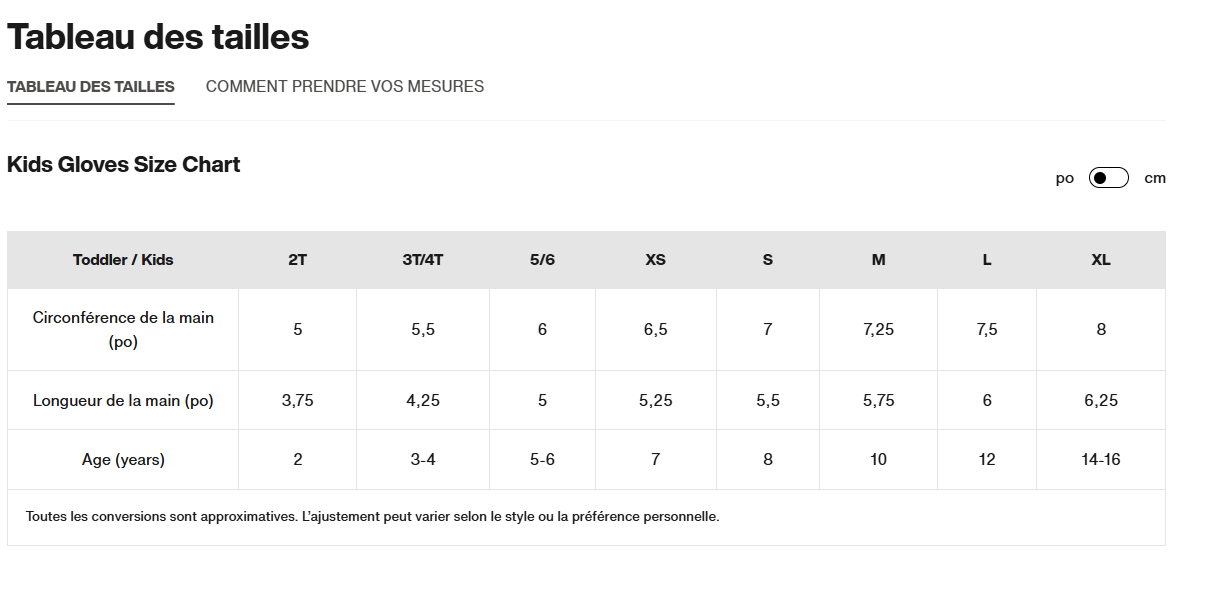Click the 'Age (years)' row label

click(123, 460)
